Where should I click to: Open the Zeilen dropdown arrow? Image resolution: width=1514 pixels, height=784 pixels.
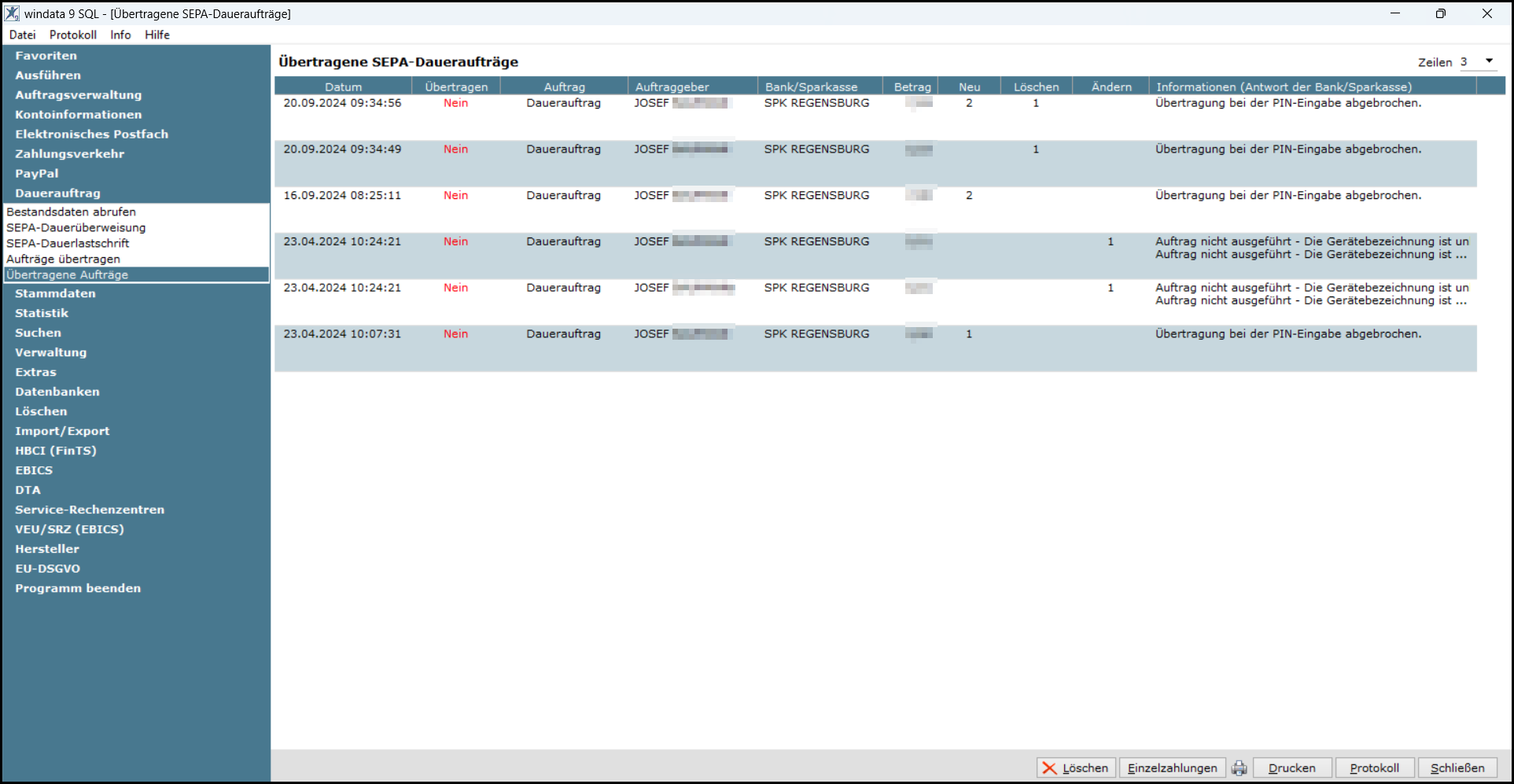coord(1489,61)
